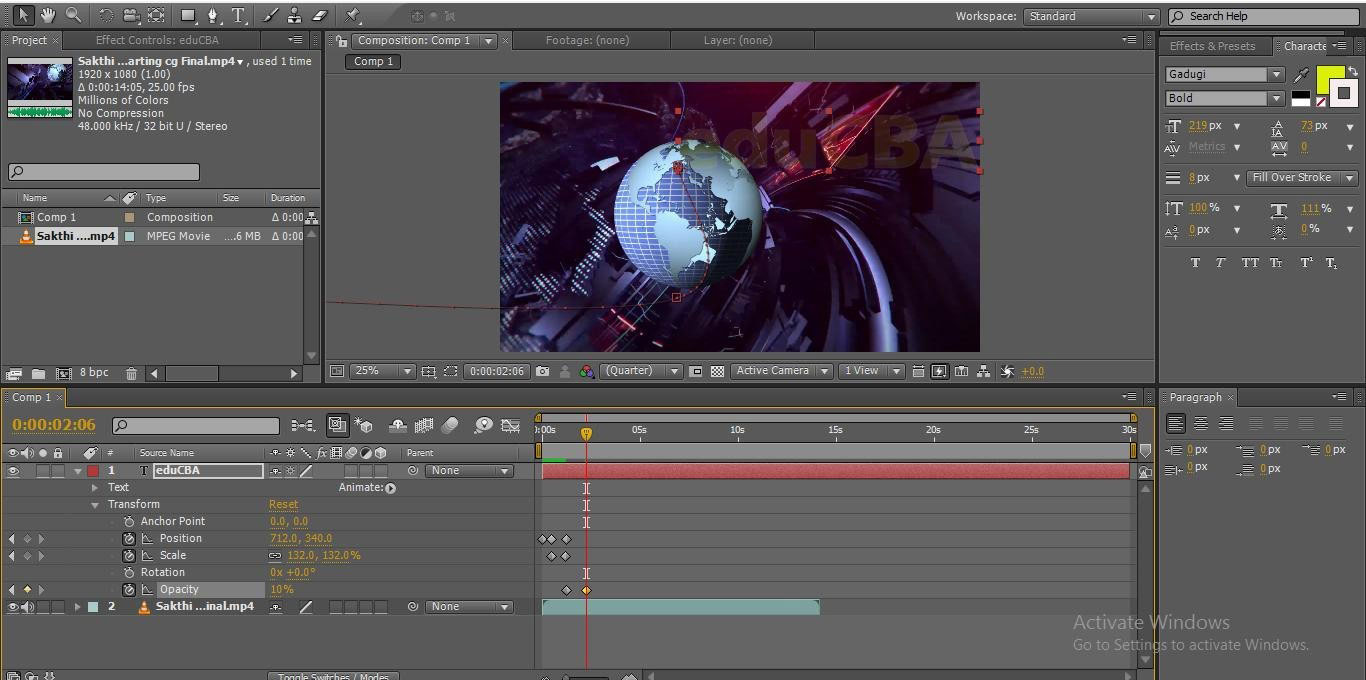The image size is (1366, 680).
Task: Toggle the Opacity stopwatch
Action: 129,590
